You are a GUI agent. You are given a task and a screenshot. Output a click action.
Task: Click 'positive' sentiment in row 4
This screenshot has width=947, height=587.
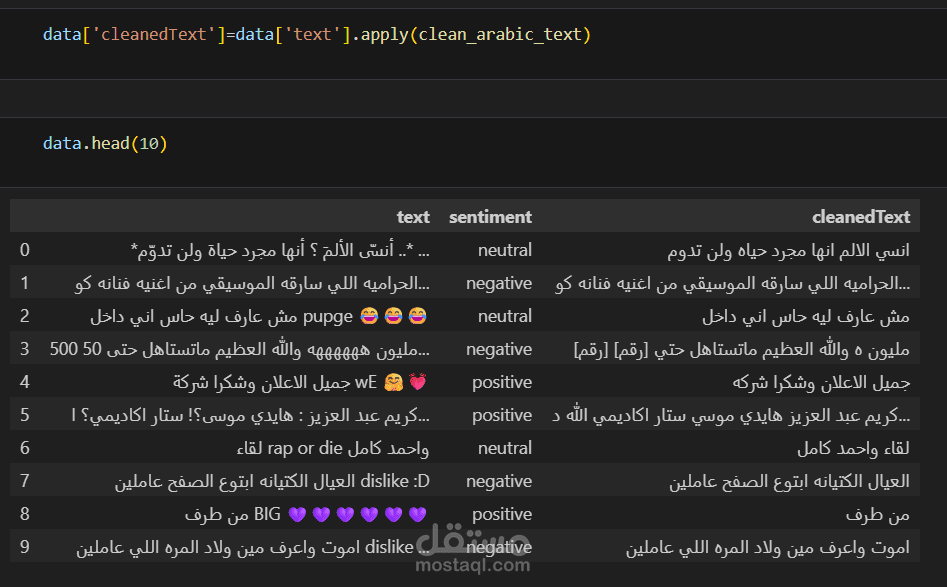tap(502, 382)
